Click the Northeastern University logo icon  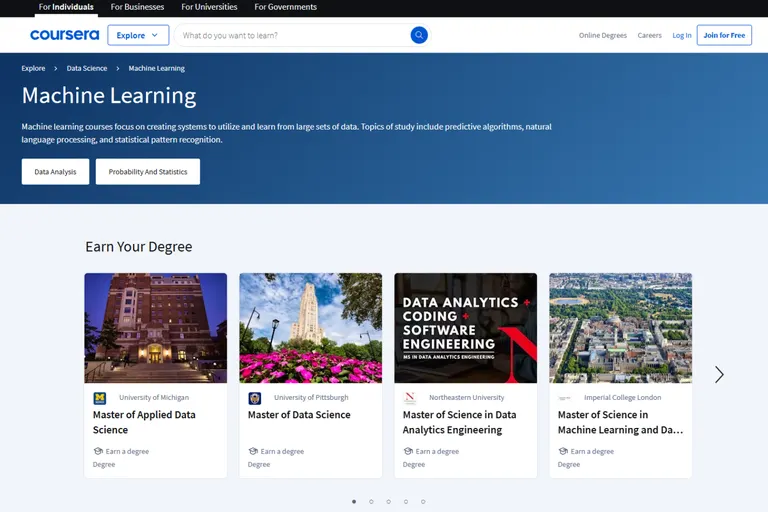tap(410, 398)
